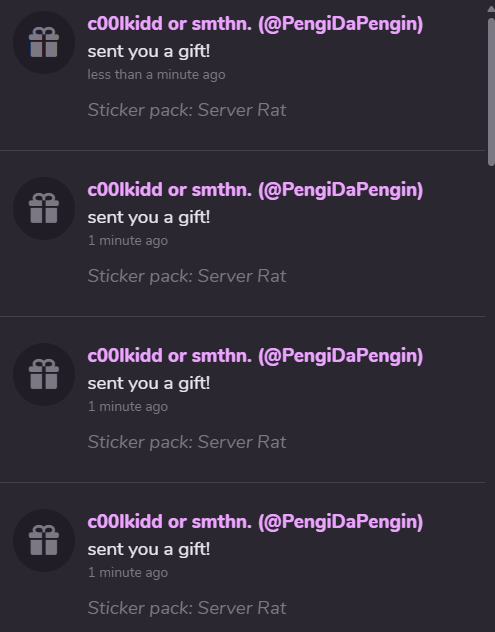Open the sender's profile in the first notification
This screenshot has height=632, width=495.
tap(255, 24)
